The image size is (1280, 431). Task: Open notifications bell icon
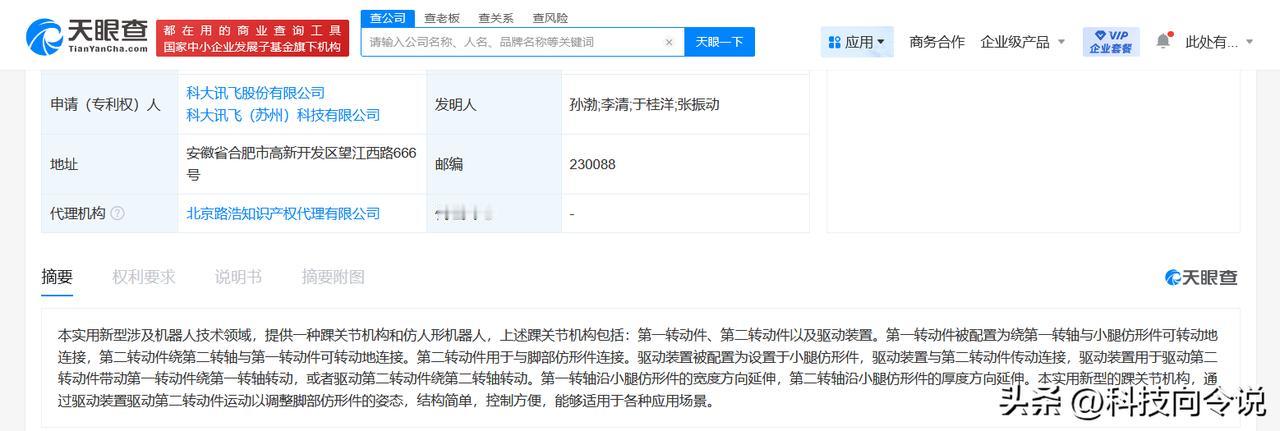coord(1163,41)
